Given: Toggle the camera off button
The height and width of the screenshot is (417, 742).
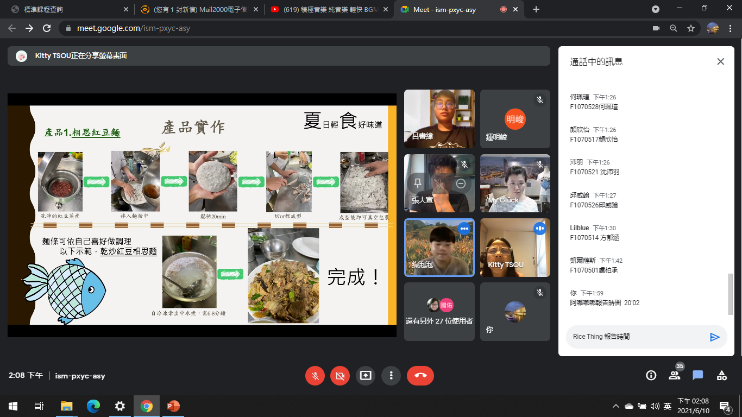Looking at the screenshot, I should click(340, 376).
